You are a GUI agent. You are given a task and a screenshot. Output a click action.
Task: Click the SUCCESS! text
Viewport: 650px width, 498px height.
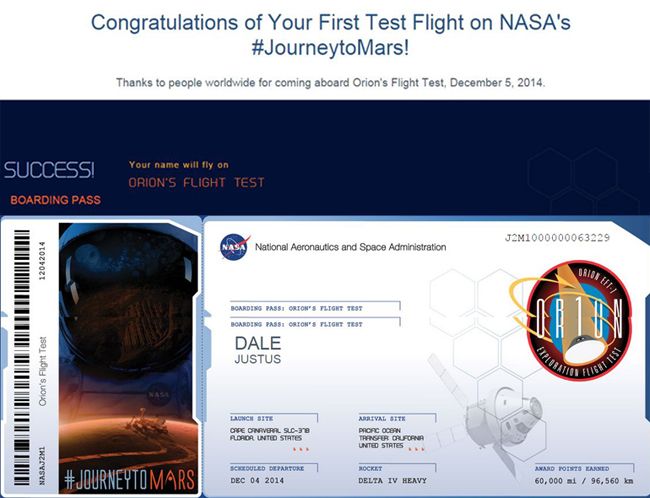click(x=49, y=170)
